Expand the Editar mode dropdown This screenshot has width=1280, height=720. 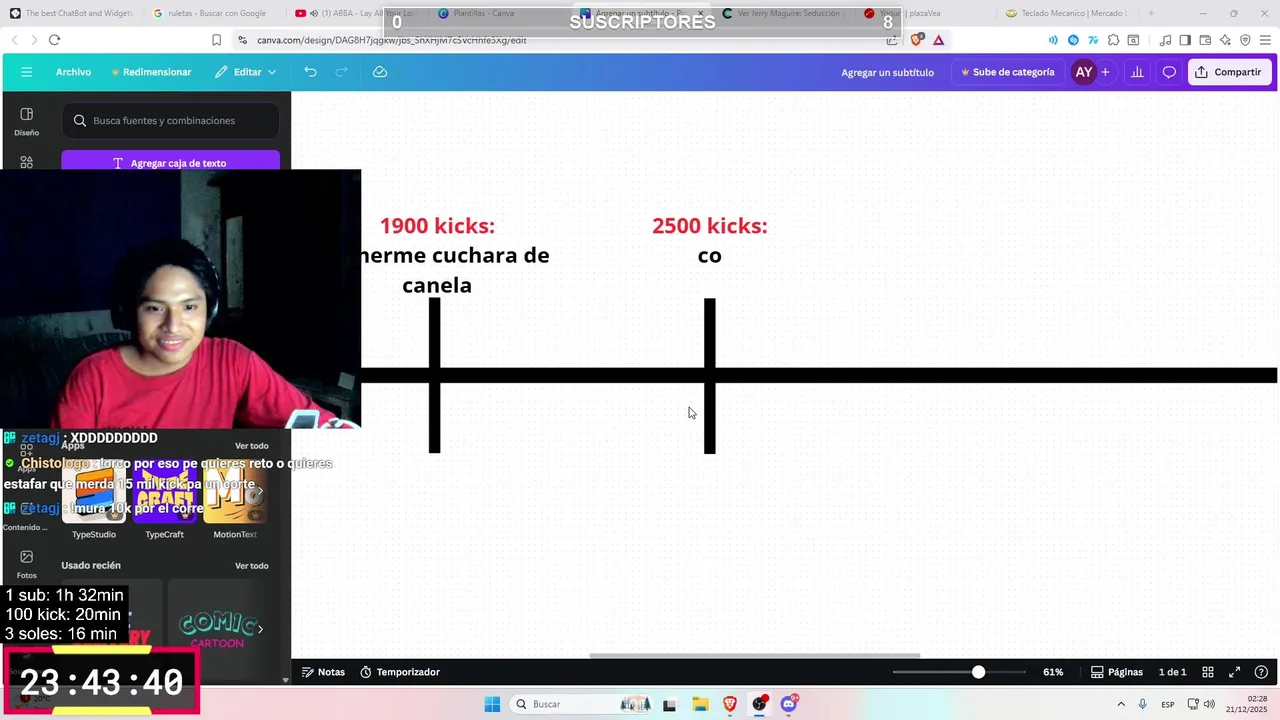[246, 72]
